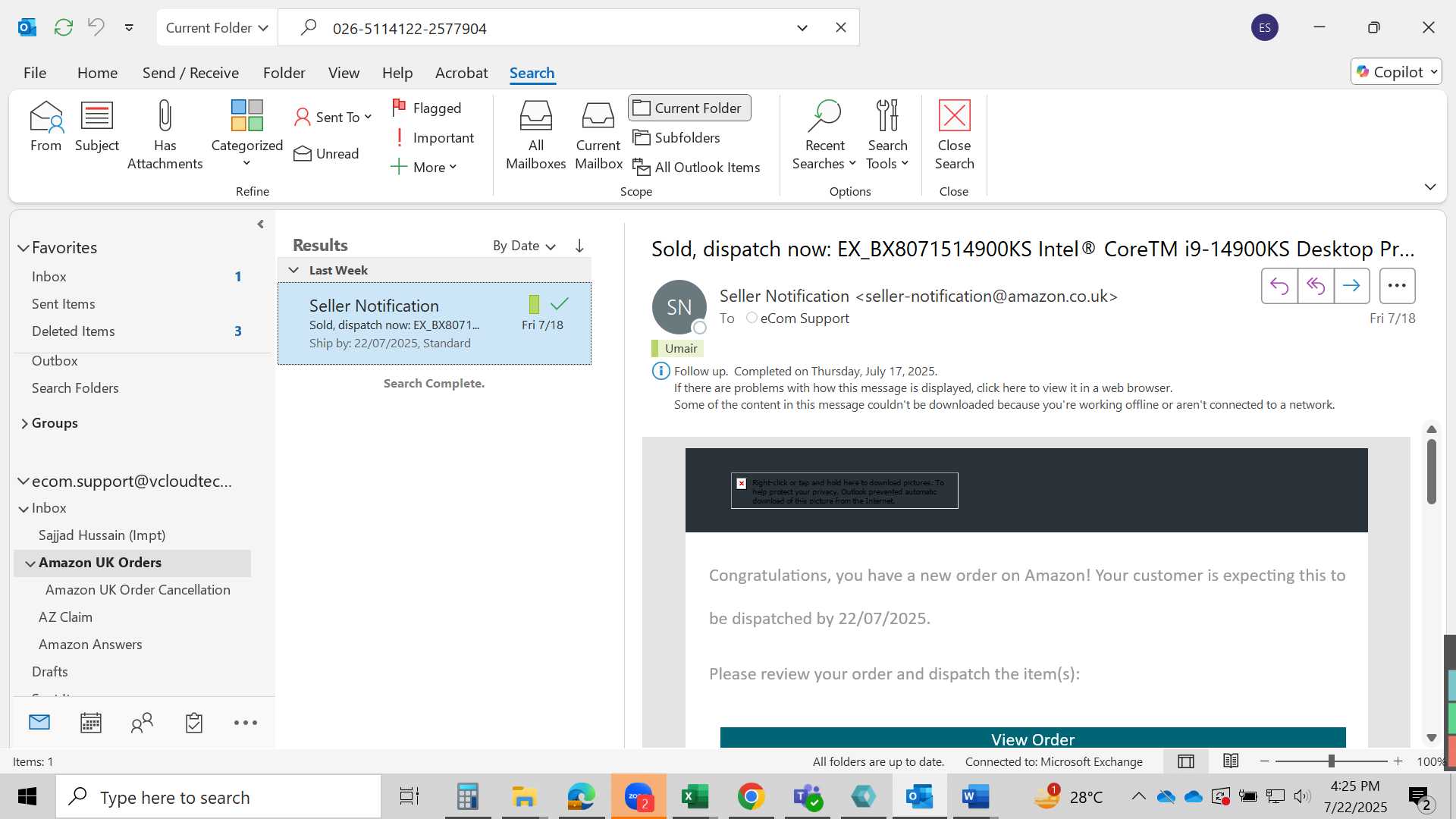
Task: Switch to Calendar view icon
Action: [x=91, y=723]
